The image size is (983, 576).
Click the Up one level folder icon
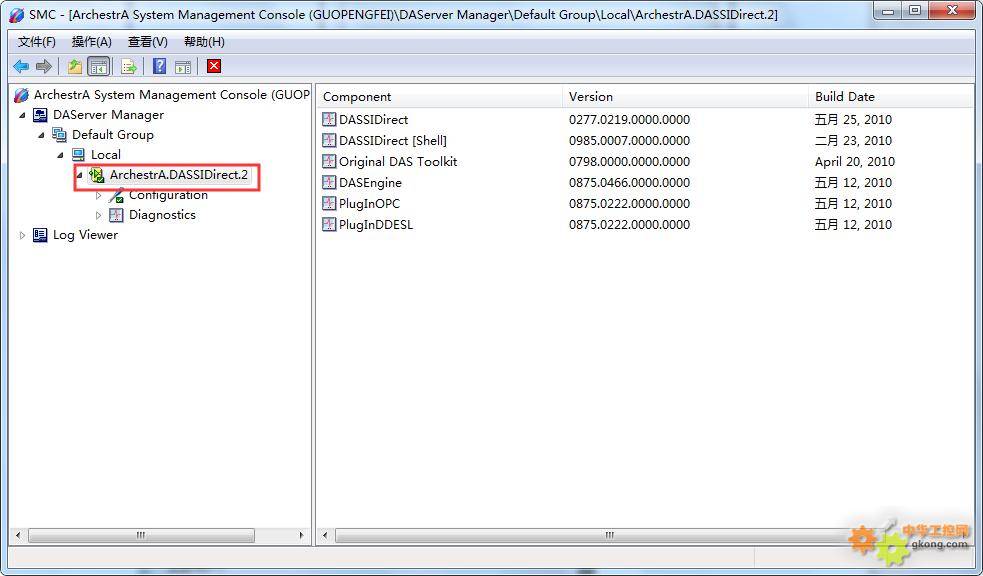click(75, 67)
